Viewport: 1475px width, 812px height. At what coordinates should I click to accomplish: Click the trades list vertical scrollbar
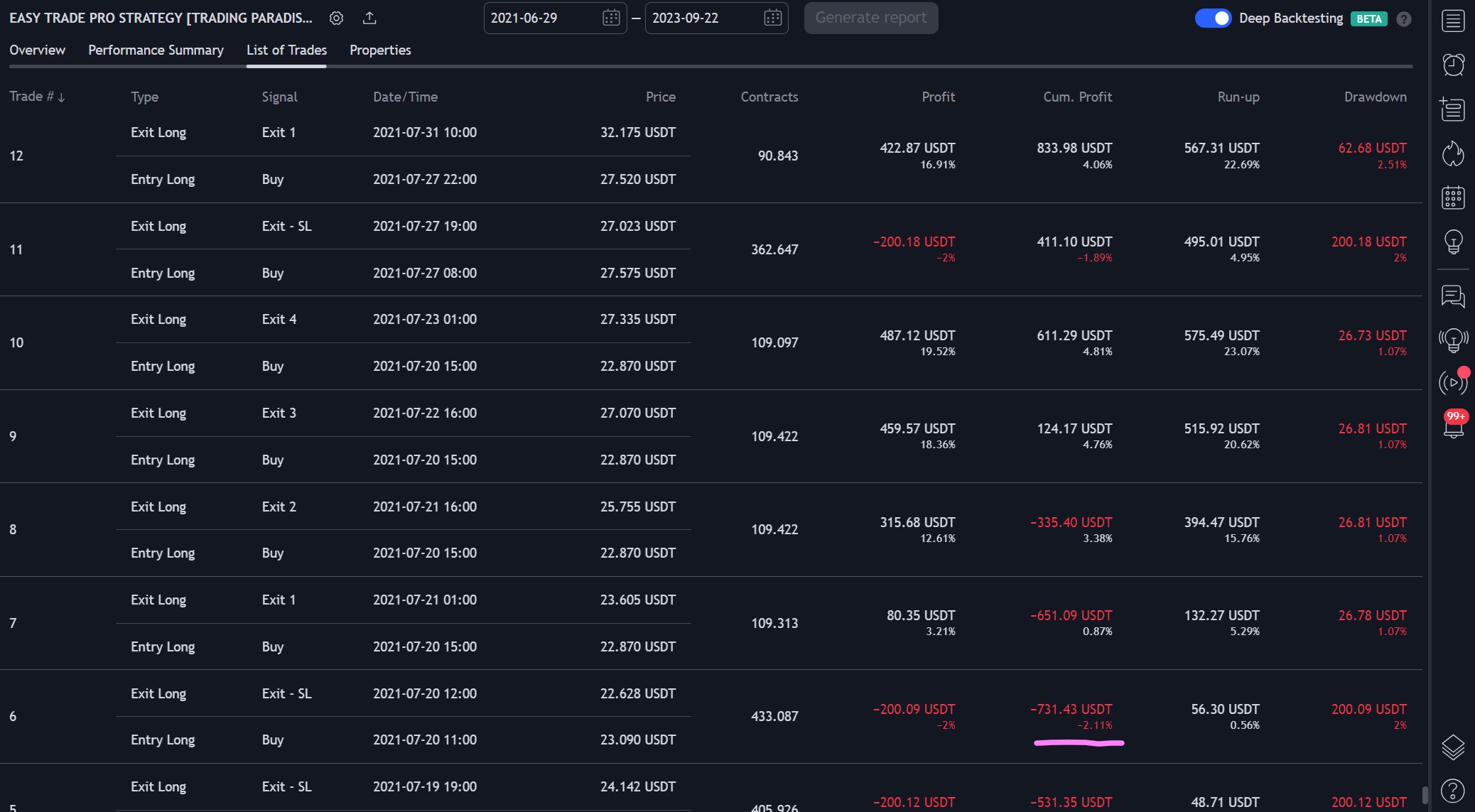click(x=1425, y=794)
